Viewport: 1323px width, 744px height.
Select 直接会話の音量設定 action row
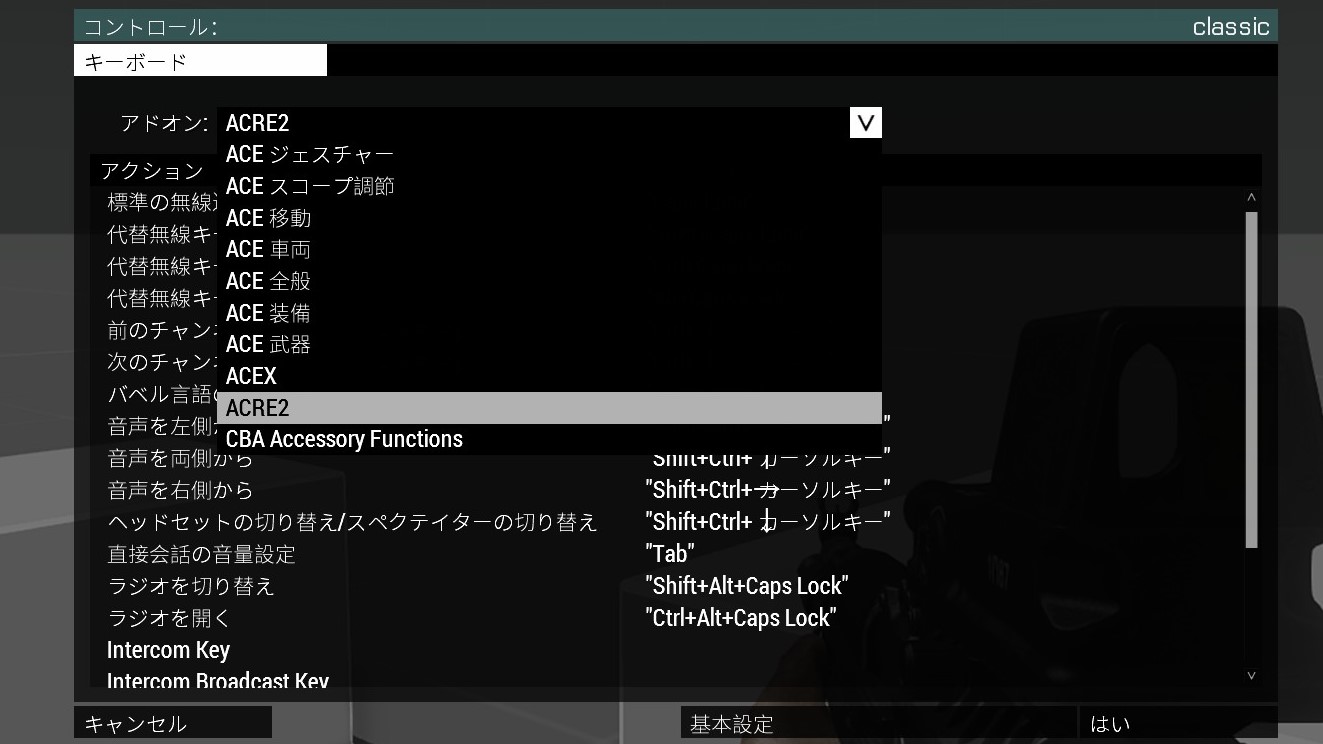667,554
